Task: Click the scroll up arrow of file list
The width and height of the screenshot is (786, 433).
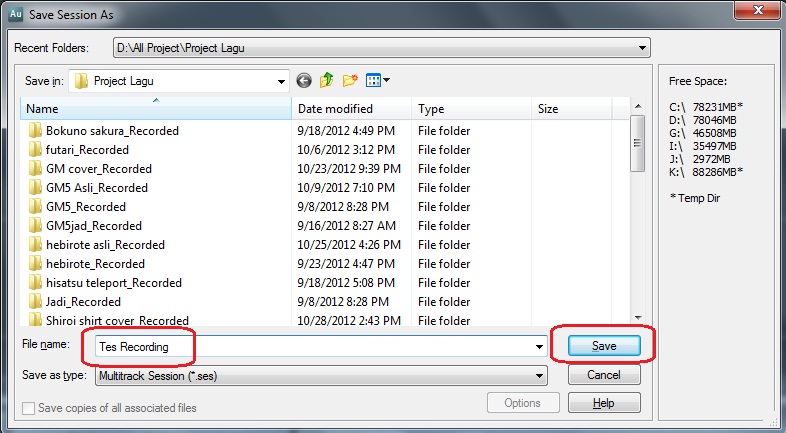Action: coord(638,106)
